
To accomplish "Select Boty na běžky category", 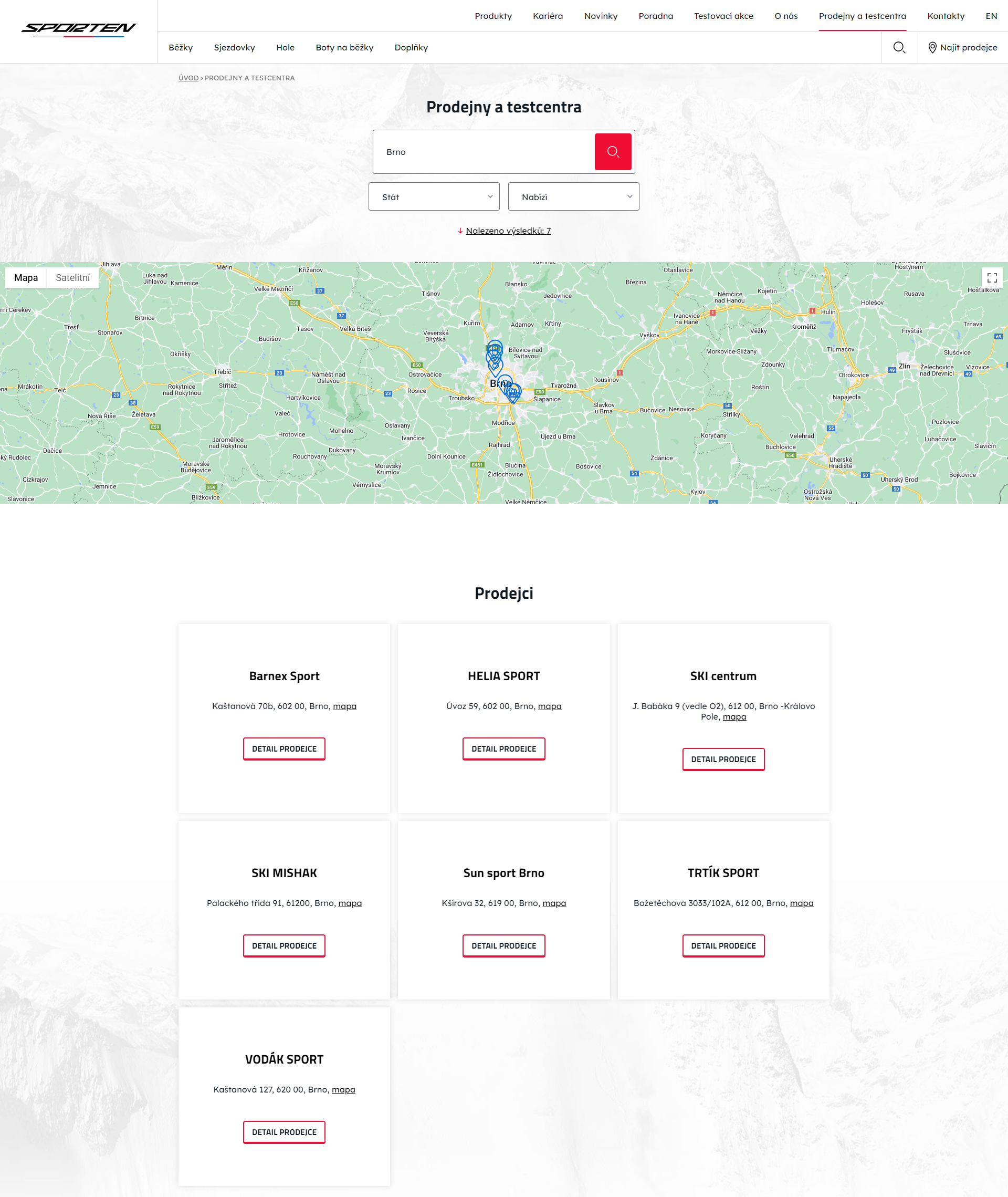I will click(344, 47).
